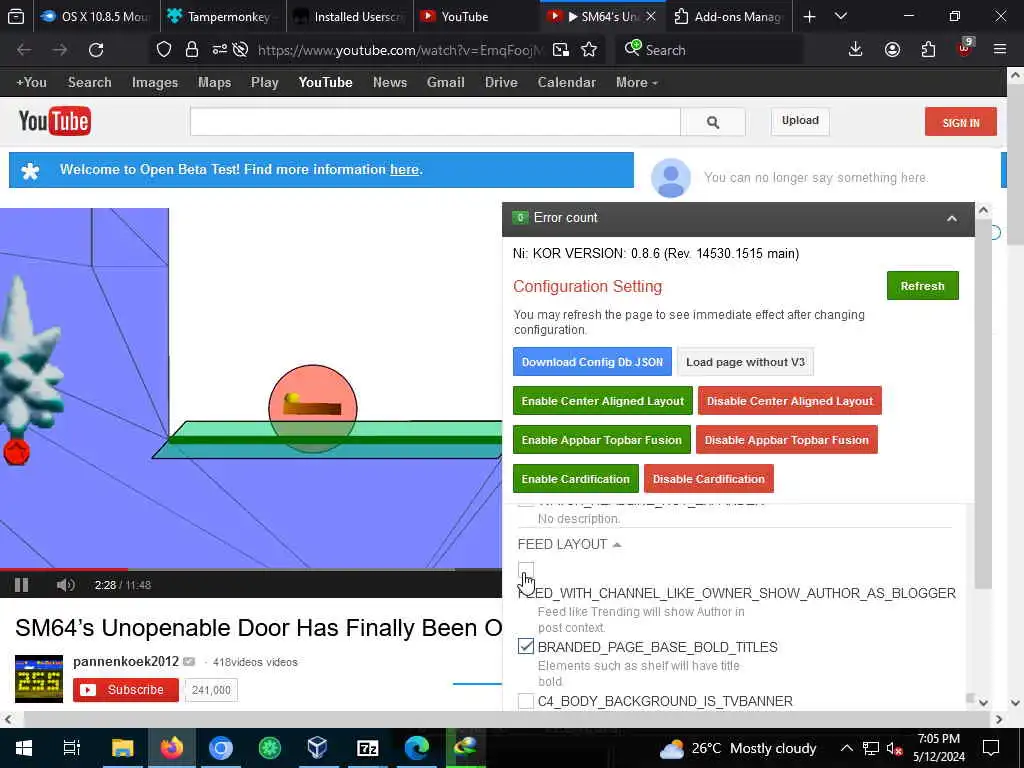Click the site security padlock icon
The height and width of the screenshot is (768, 1024).
point(191,50)
